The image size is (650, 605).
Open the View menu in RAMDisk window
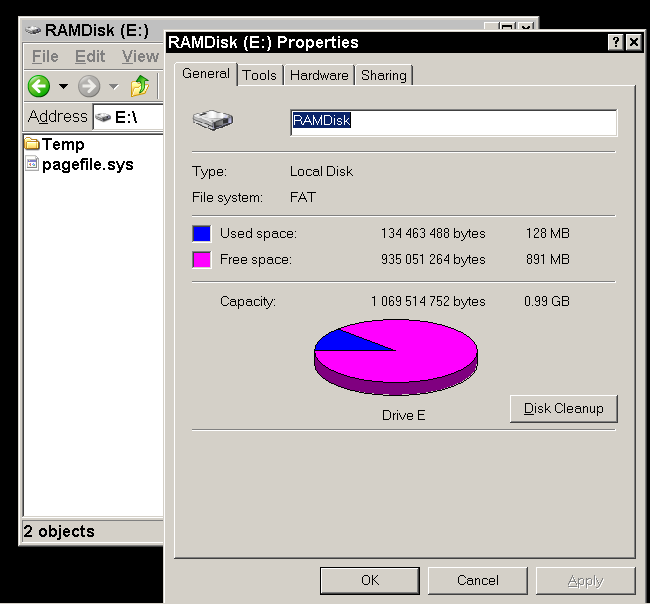(x=140, y=56)
